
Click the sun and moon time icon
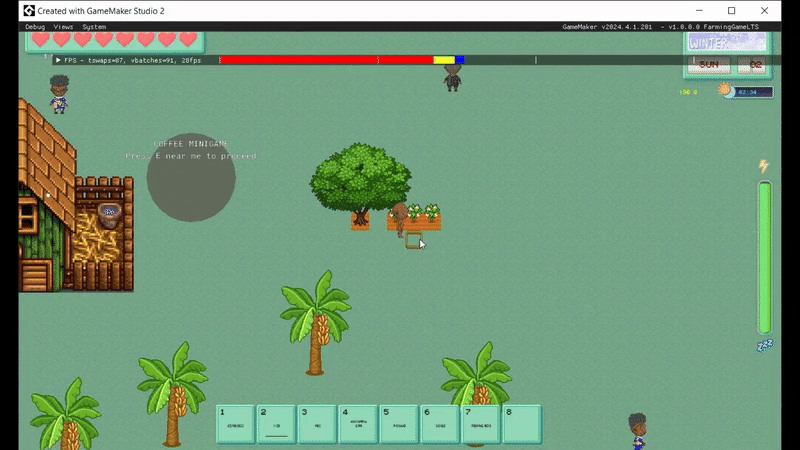point(724,90)
